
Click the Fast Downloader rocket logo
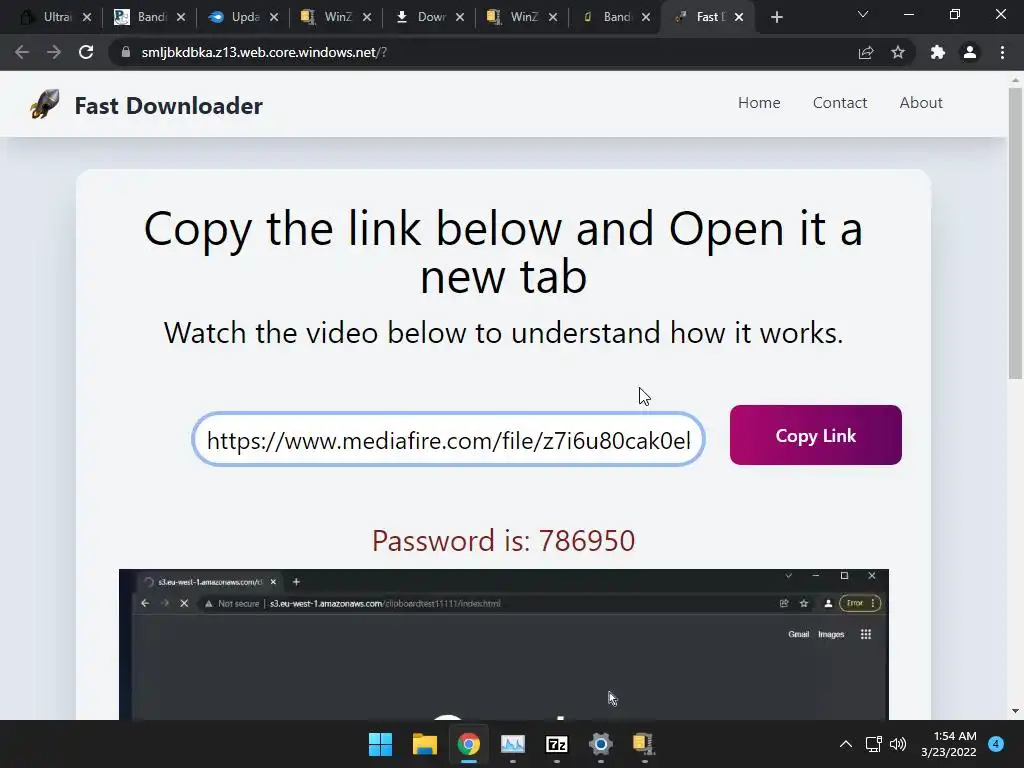coord(44,104)
